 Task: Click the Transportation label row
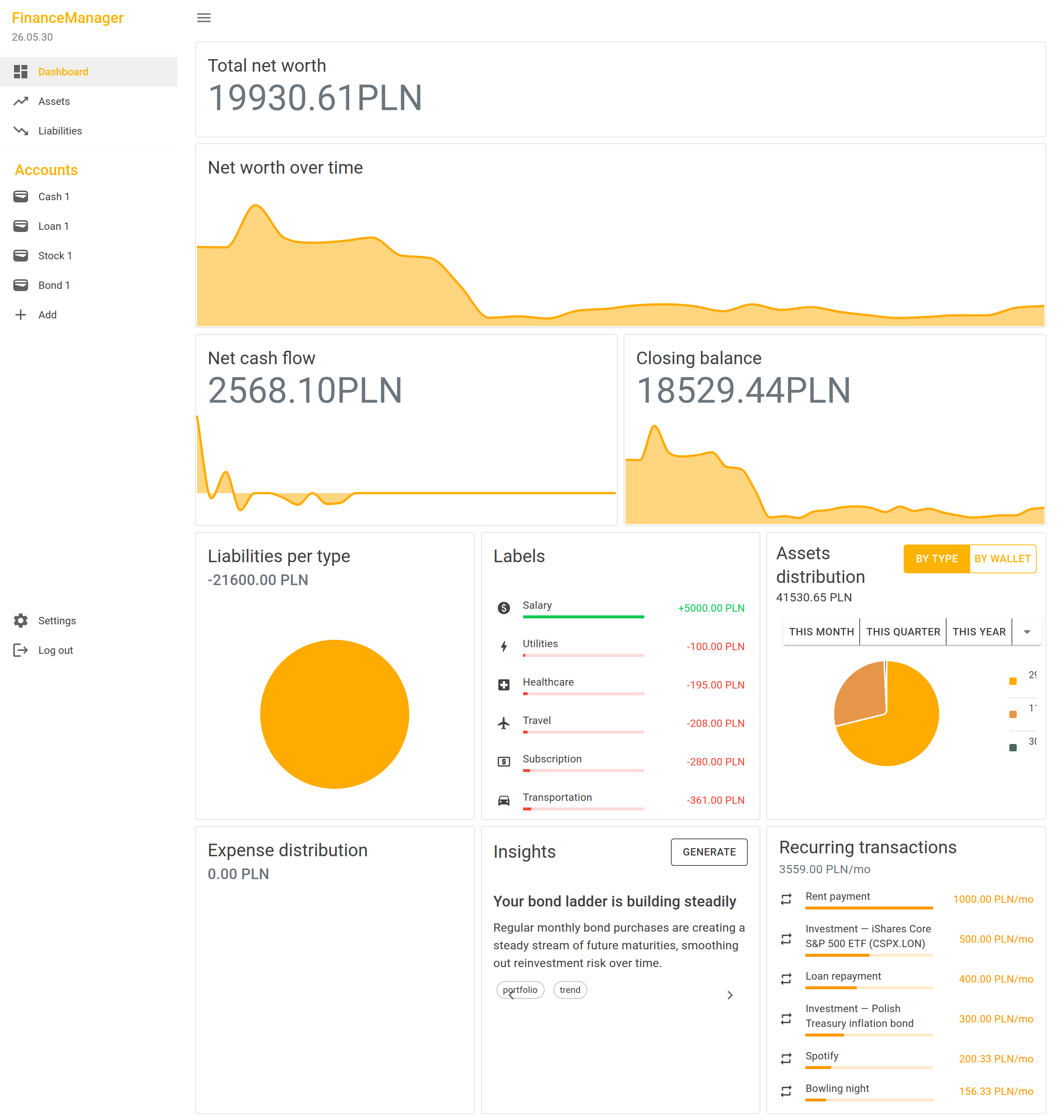(620, 800)
